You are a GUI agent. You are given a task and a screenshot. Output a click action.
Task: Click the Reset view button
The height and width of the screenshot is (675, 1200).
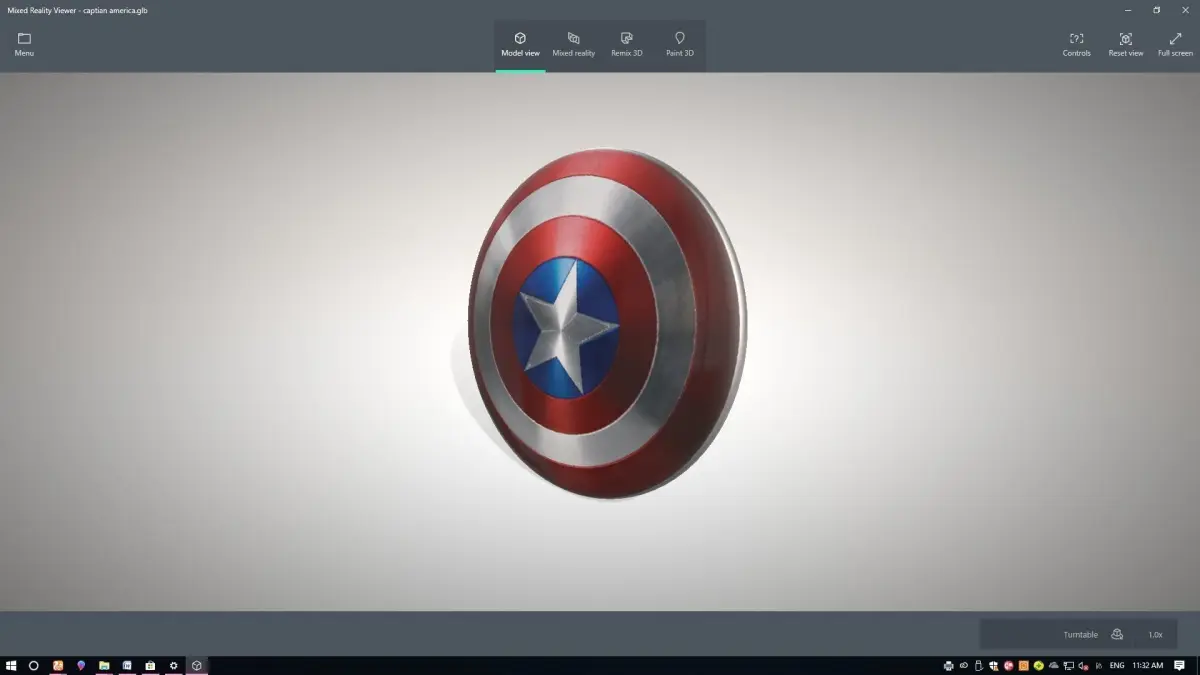pyautogui.click(x=1125, y=45)
